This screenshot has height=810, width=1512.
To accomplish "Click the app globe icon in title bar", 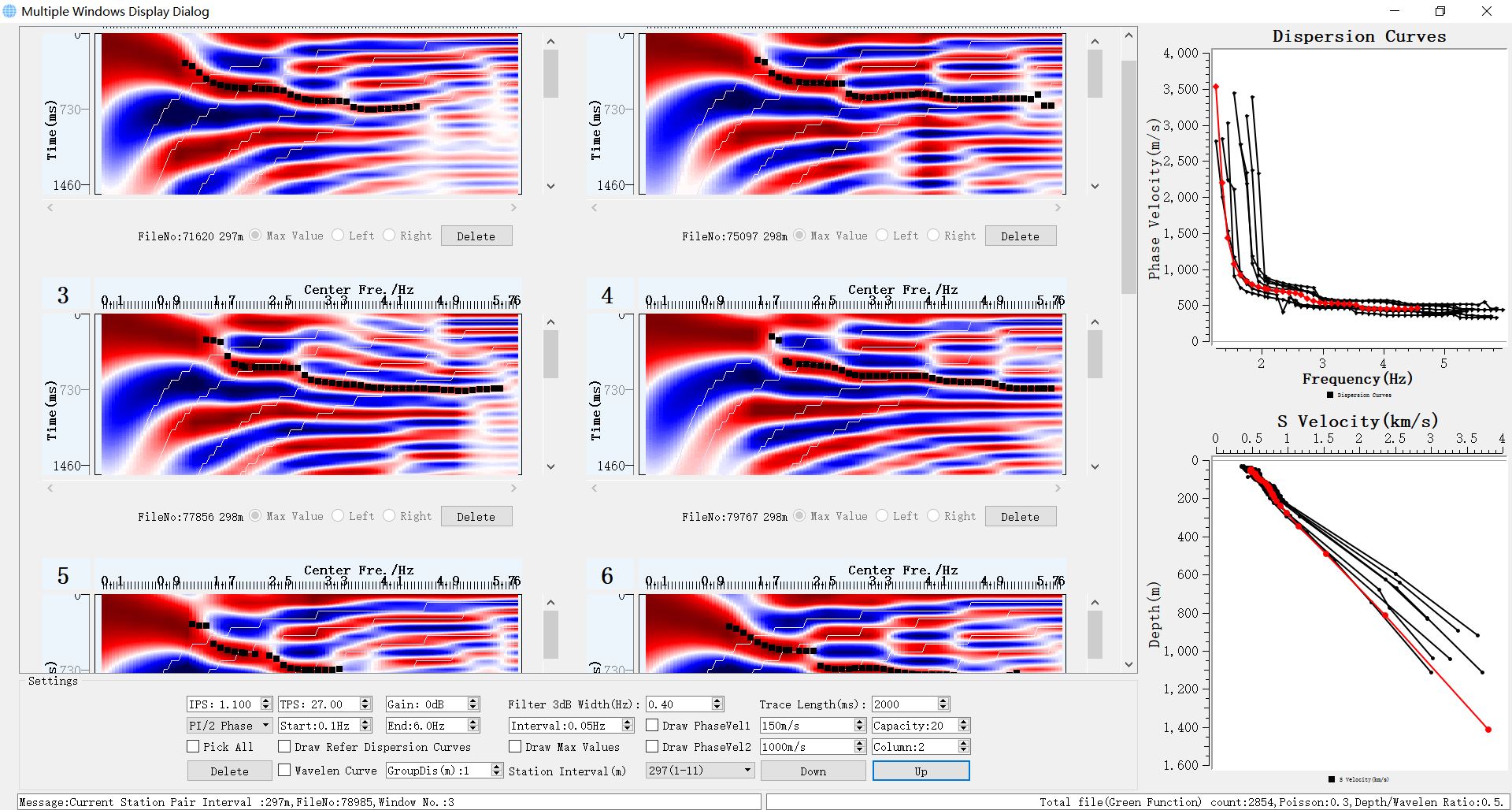I will 9,11.
